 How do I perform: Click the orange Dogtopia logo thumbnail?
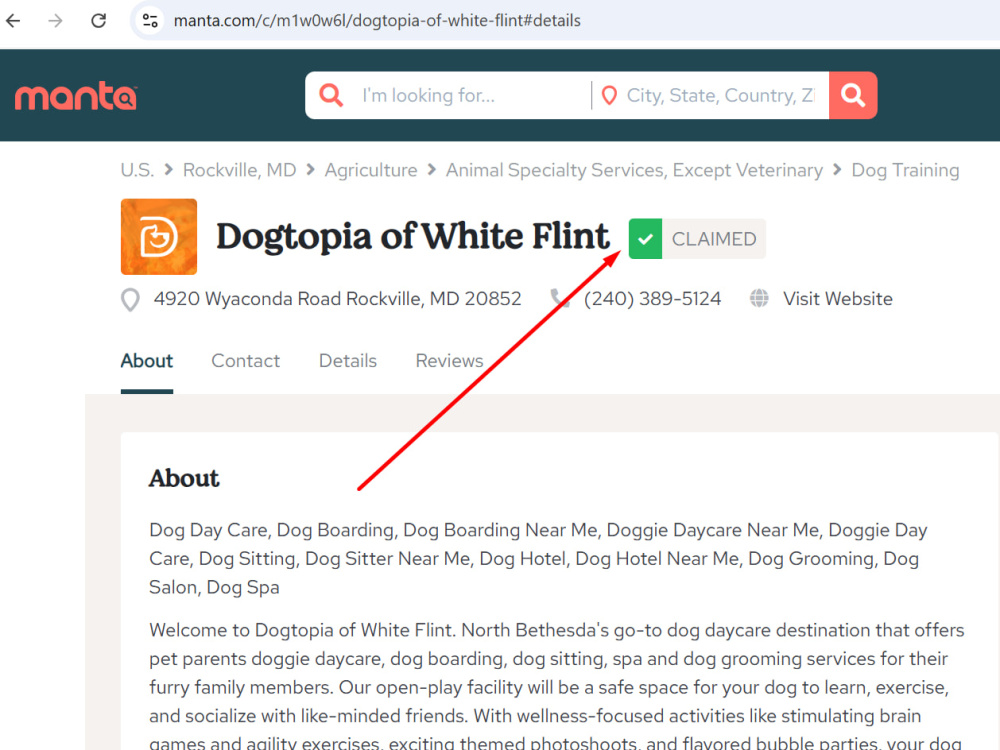point(159,237)
